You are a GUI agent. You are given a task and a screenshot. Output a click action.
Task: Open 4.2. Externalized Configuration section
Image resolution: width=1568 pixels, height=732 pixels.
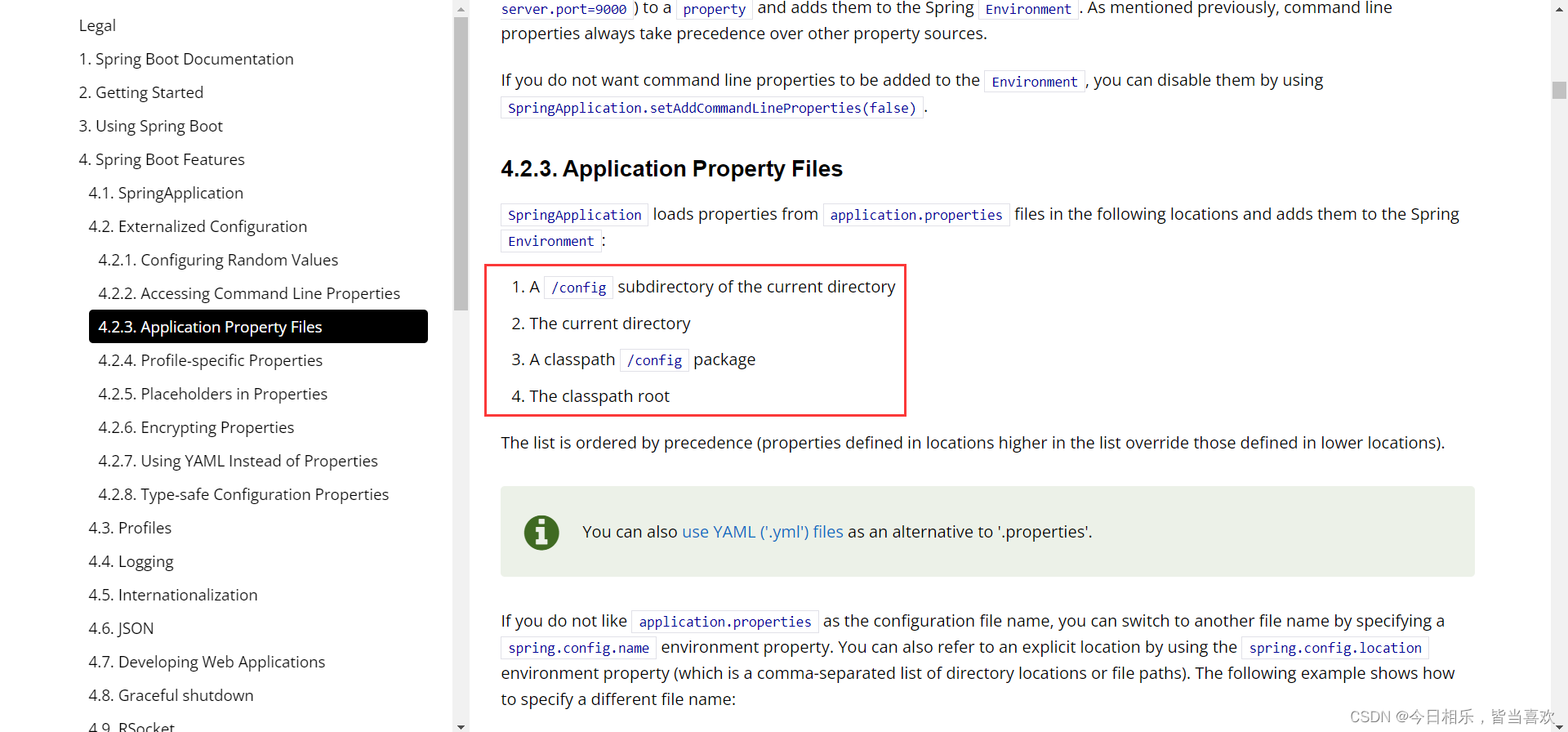tap(198, 226)
